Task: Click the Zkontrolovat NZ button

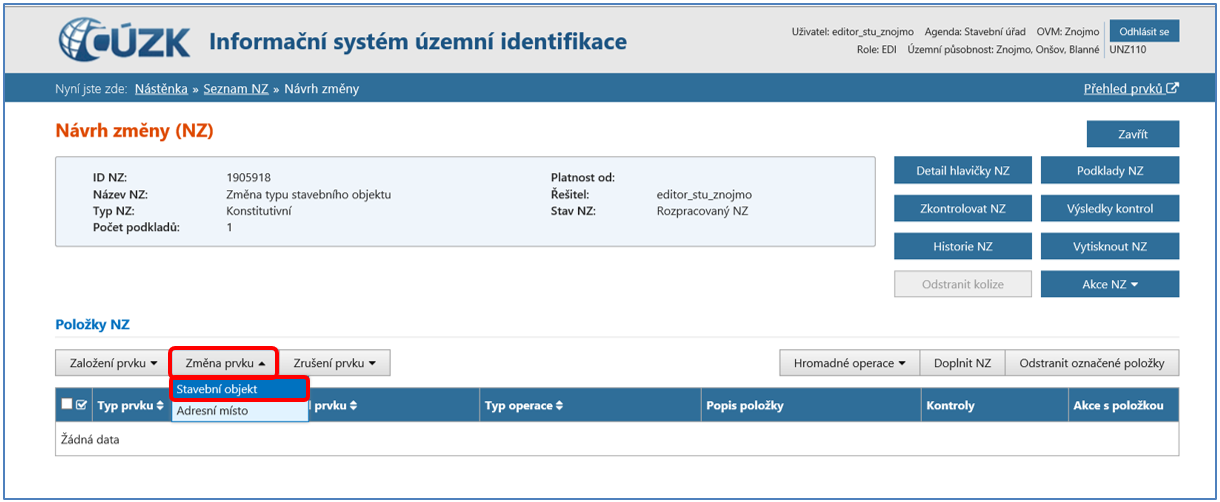Action: coord(962,209)
